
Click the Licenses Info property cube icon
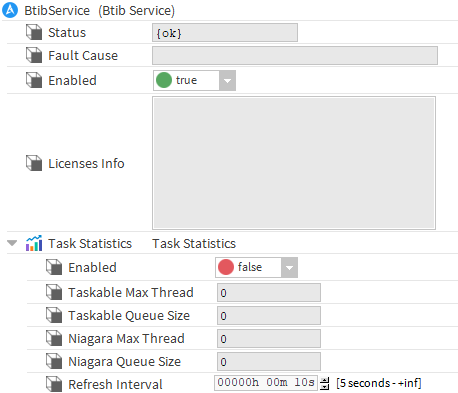(x=34, y=163)
